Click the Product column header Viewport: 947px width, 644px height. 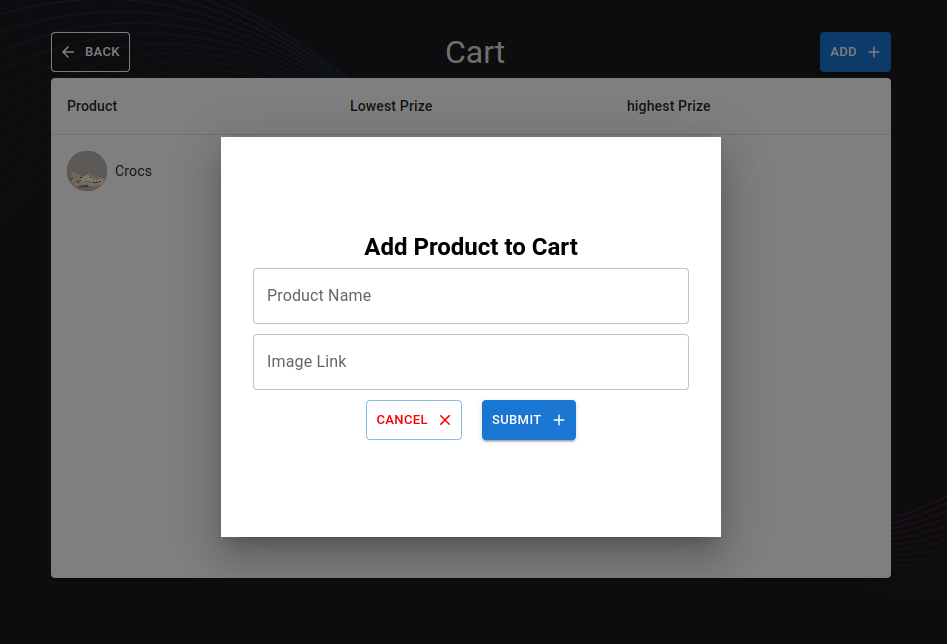tap(91, 105)
